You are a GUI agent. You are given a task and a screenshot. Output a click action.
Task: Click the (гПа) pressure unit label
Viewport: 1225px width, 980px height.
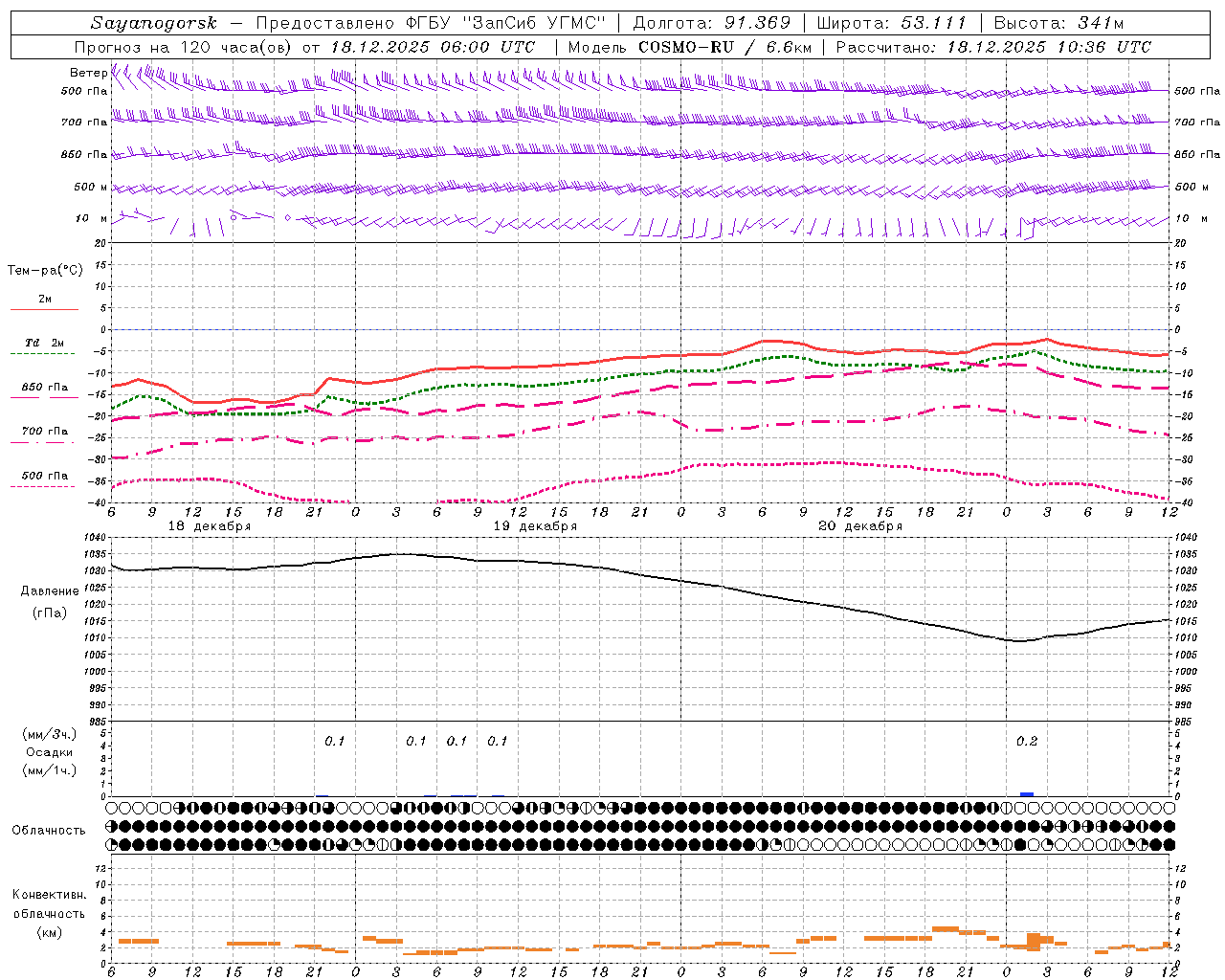click(x=49, y=612)
